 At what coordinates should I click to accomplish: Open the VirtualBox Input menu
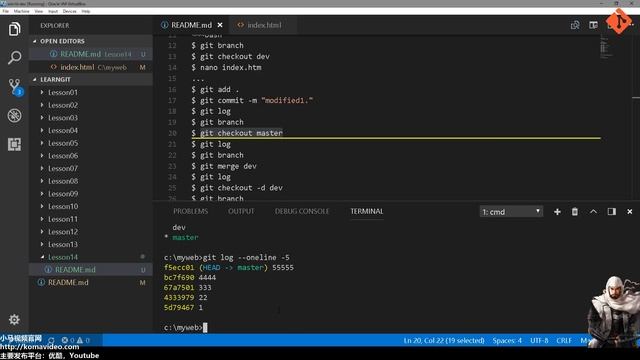(53, 11)
